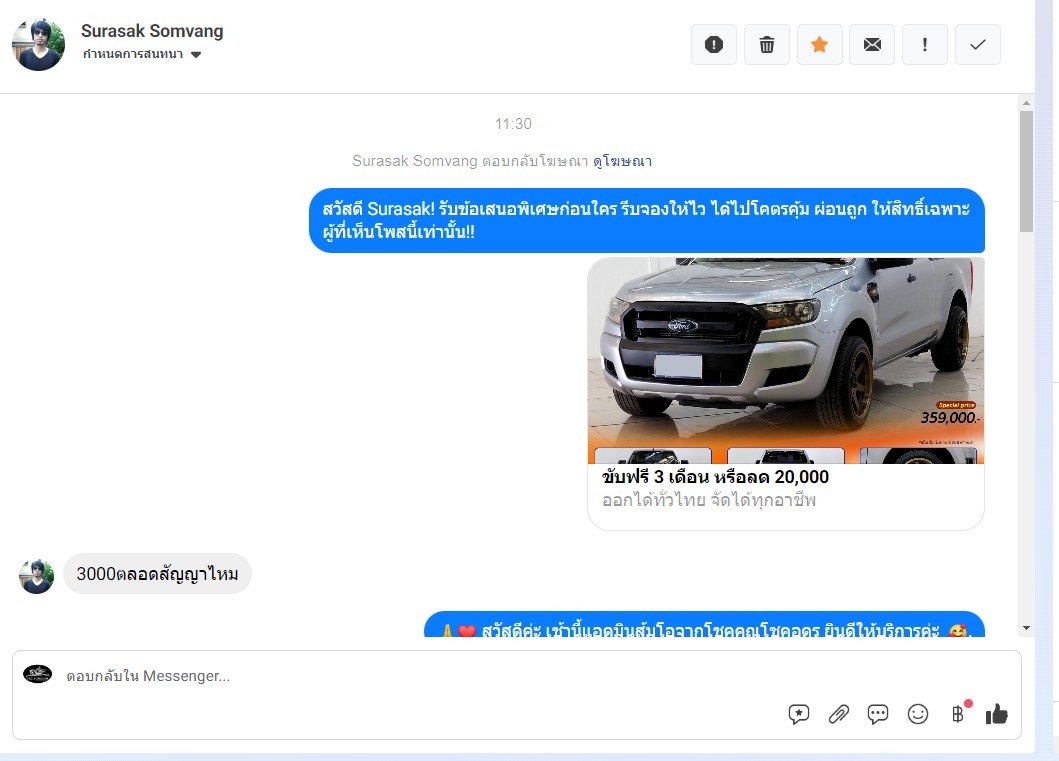Move conversation to spam with octagon icon
The image size is (1059, 761).
(x=714, y=45)
